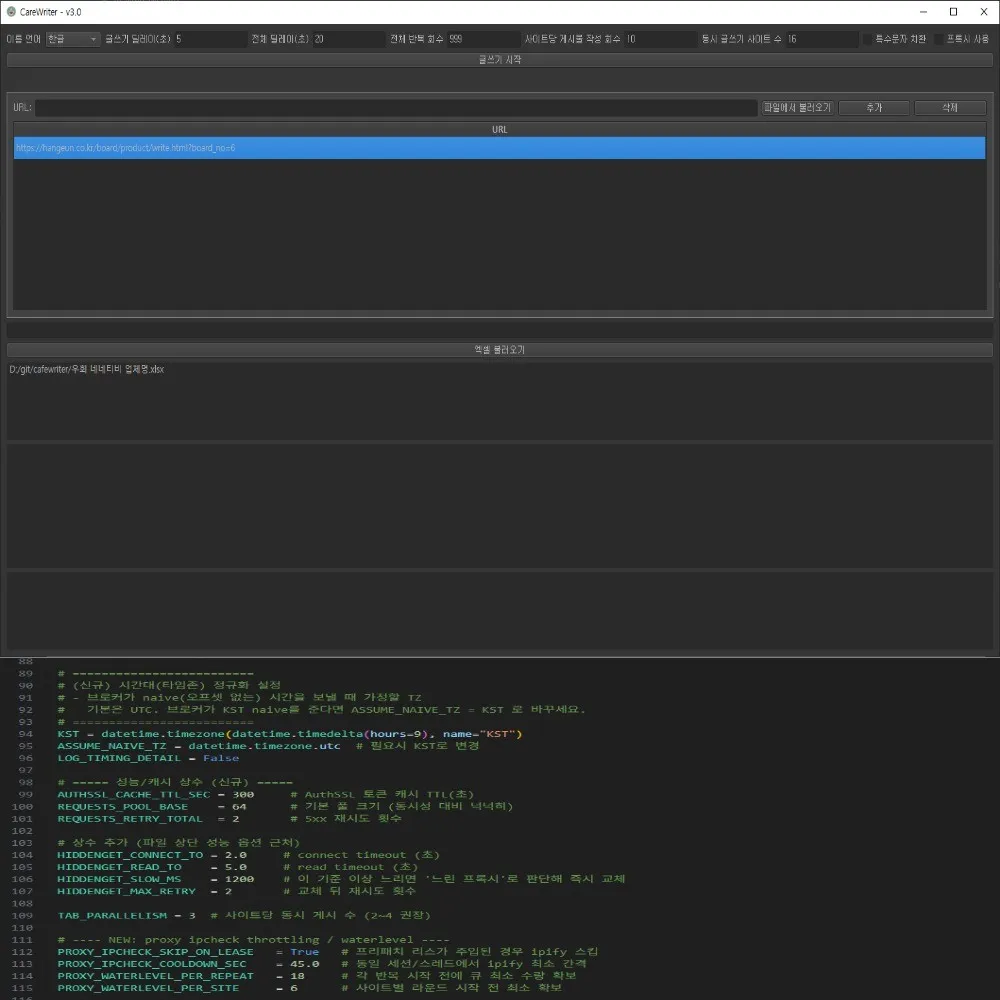Maximize the CareWriter window

point(953,11)
